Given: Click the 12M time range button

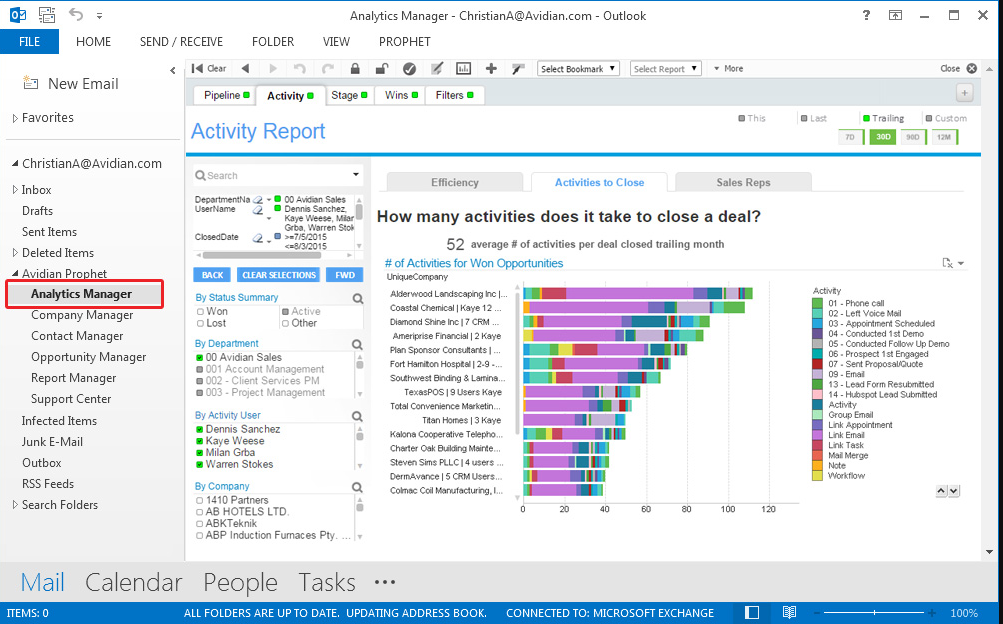Looking at the screenshot, I should click(x=945, y=137).
